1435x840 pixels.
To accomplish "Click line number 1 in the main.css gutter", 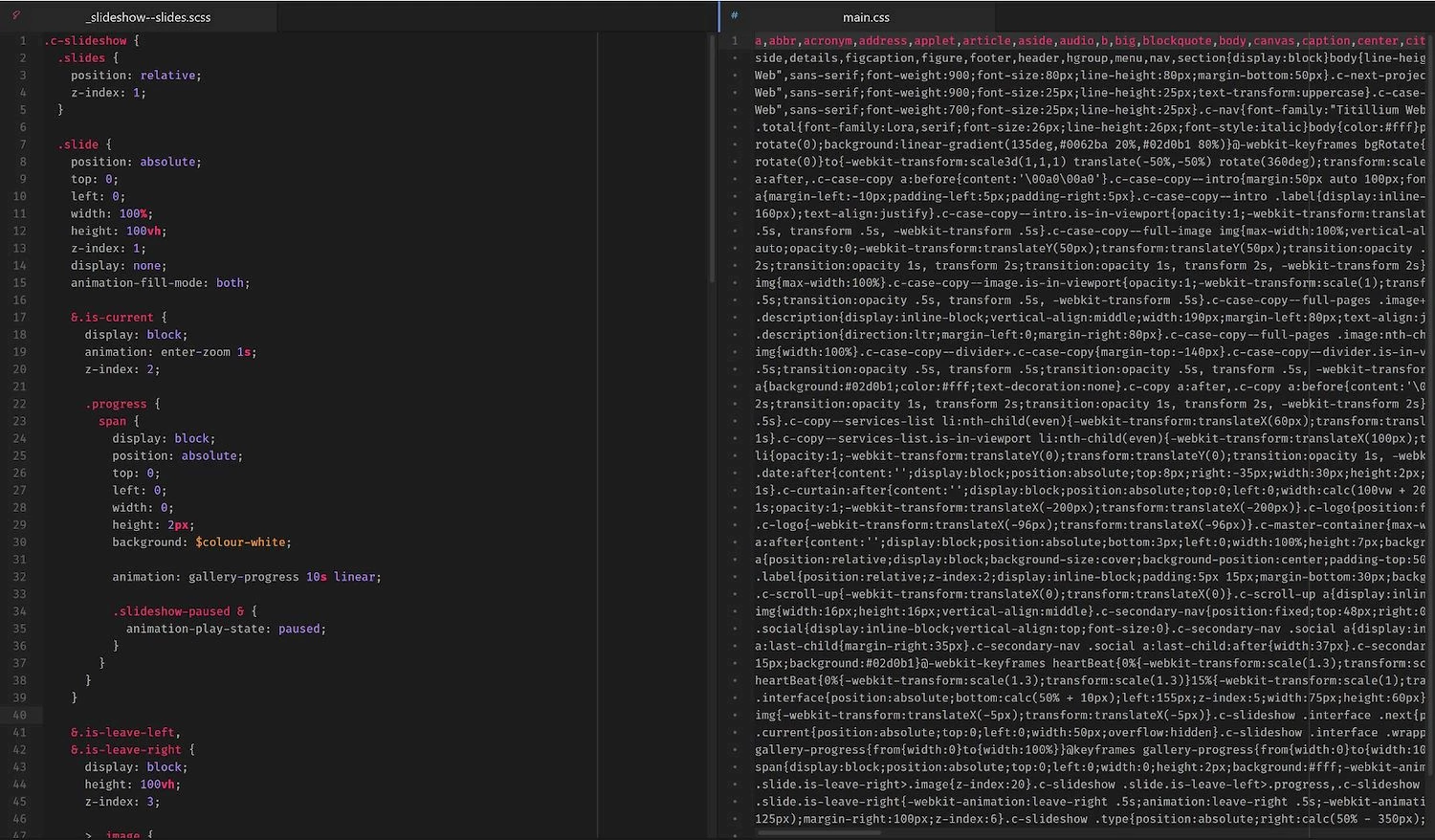I will tap(735, 41).
